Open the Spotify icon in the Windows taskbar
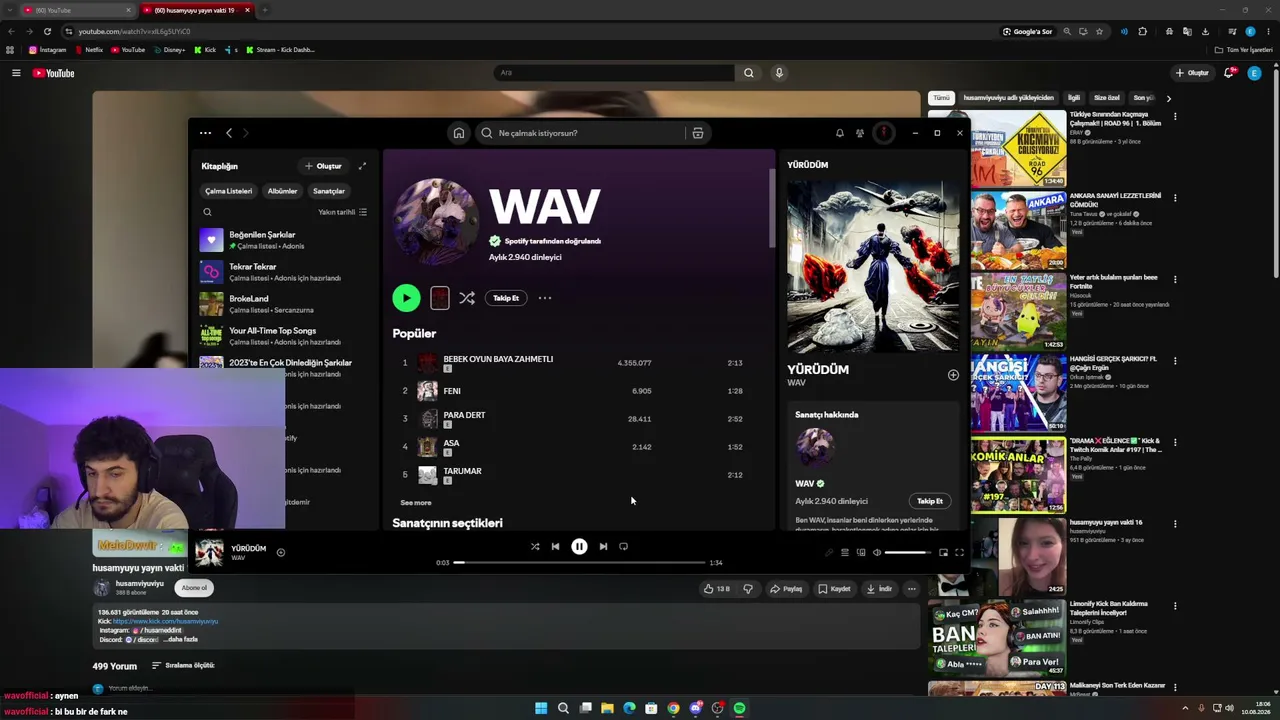 click(x=739, y=708)
